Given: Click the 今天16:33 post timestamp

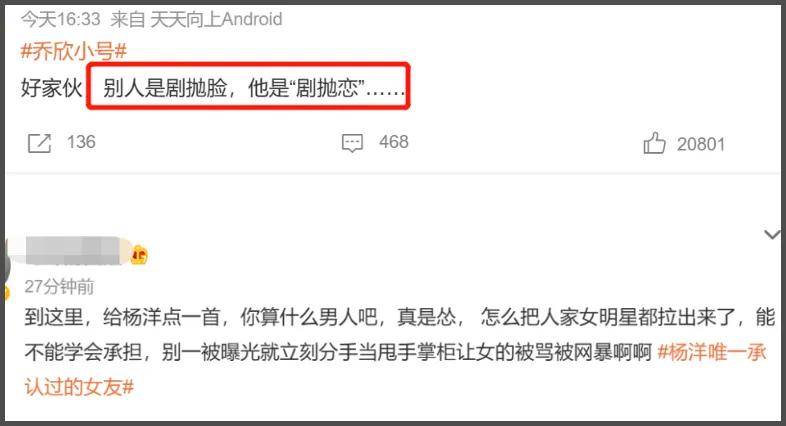Looking at the screenshot, I should [61, 19].
